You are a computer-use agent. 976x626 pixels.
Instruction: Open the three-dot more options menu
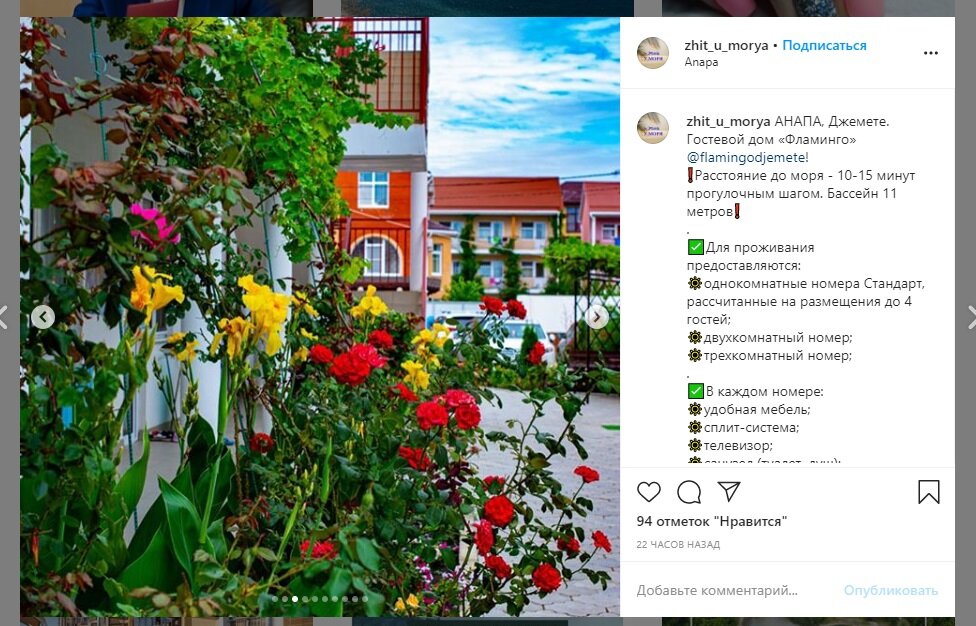tap(931, 53)
